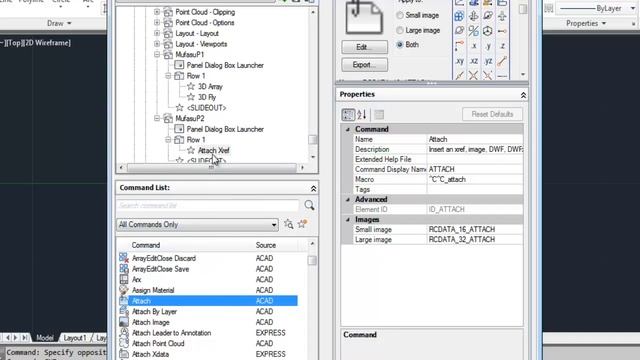Click the star icon beside 3D Array

click(191, 87)
